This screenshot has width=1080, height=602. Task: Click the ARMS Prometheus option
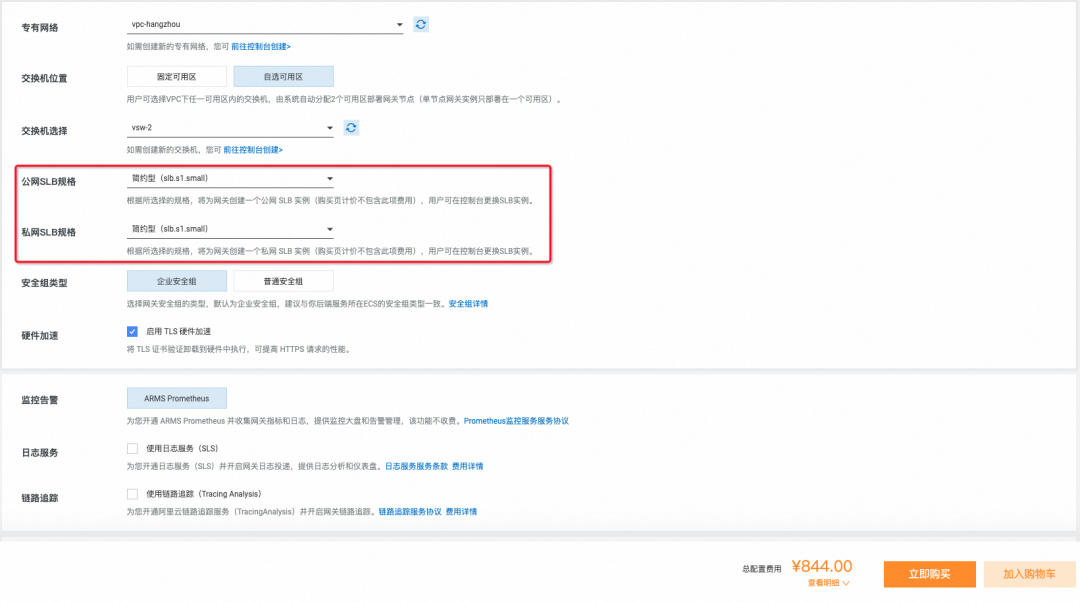[x=177, y=398]
